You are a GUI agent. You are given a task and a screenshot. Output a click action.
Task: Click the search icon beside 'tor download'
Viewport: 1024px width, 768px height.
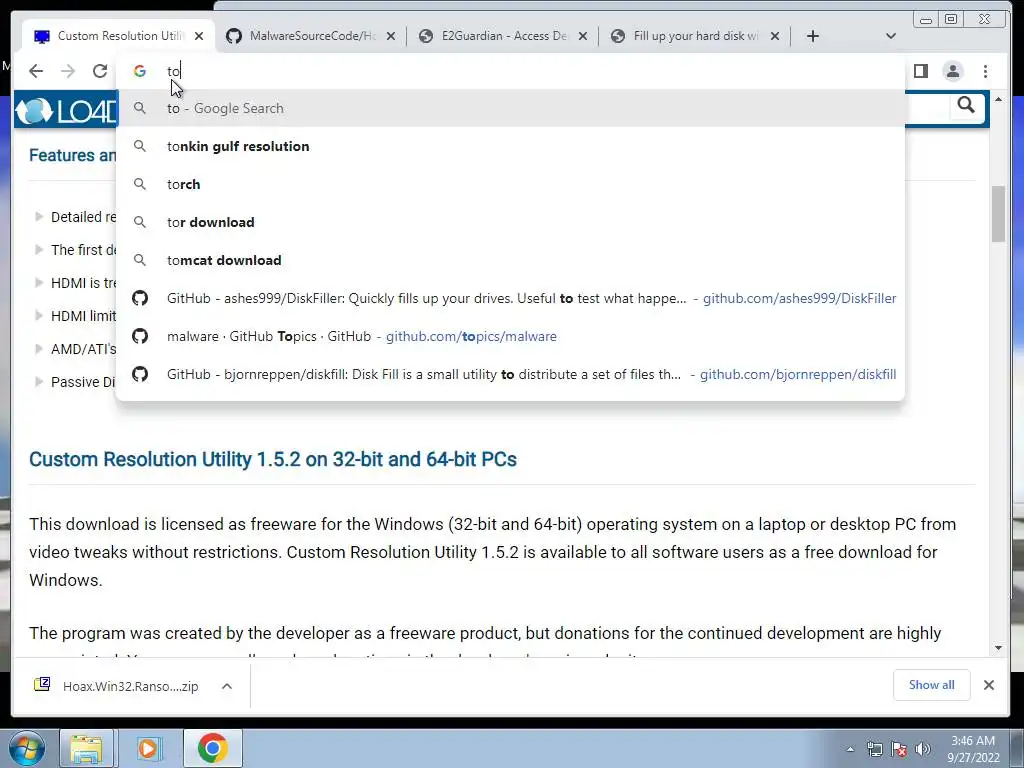(x=140, y=222)
